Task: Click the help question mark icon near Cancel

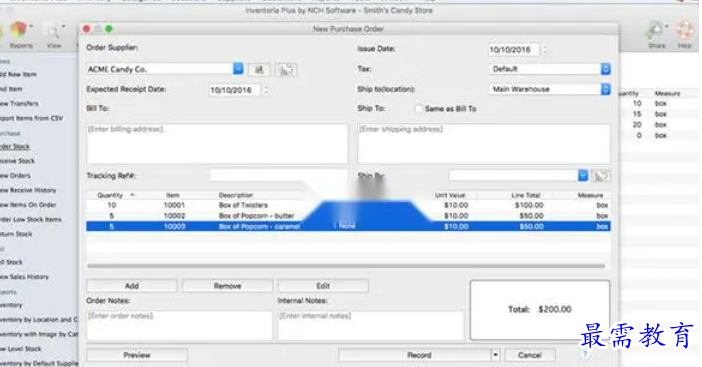Action: (x=585, y=354)
